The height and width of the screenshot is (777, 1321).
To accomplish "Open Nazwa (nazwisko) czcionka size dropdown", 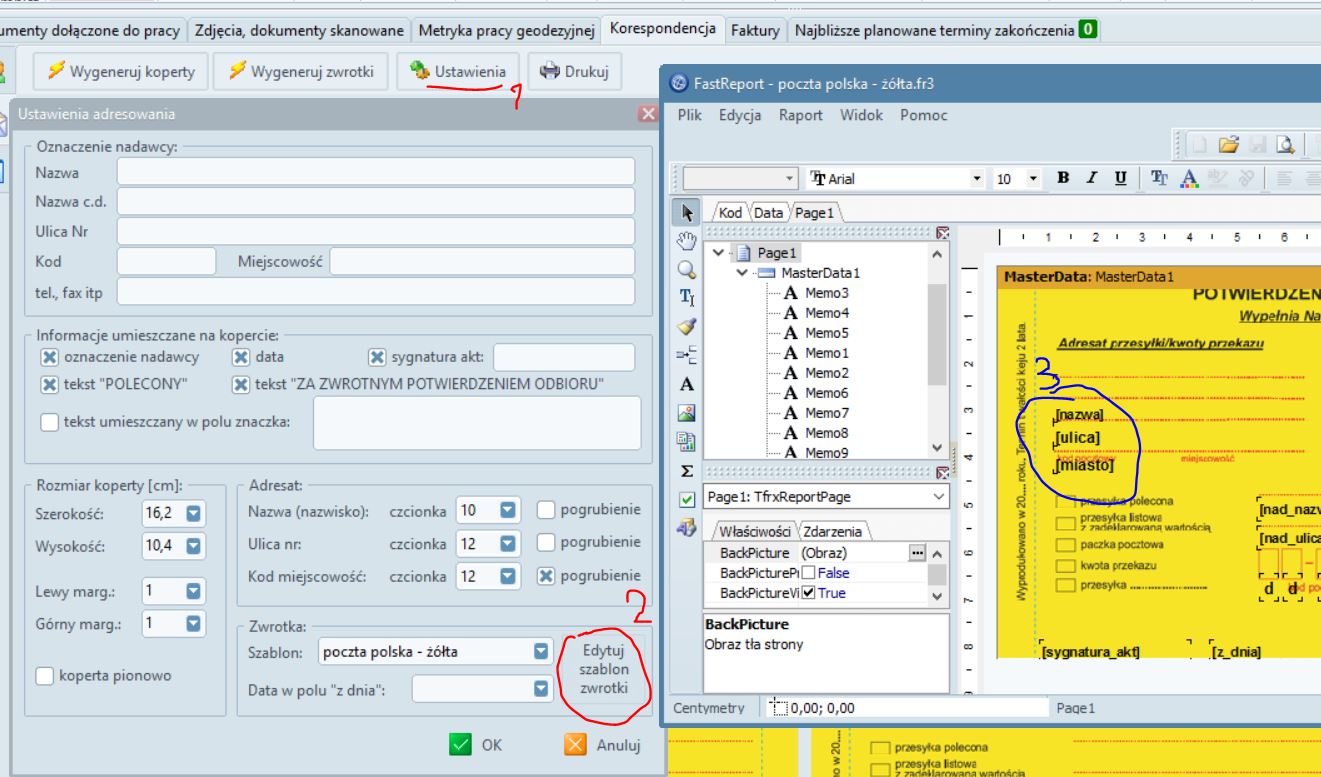I will tap(507, 510).
